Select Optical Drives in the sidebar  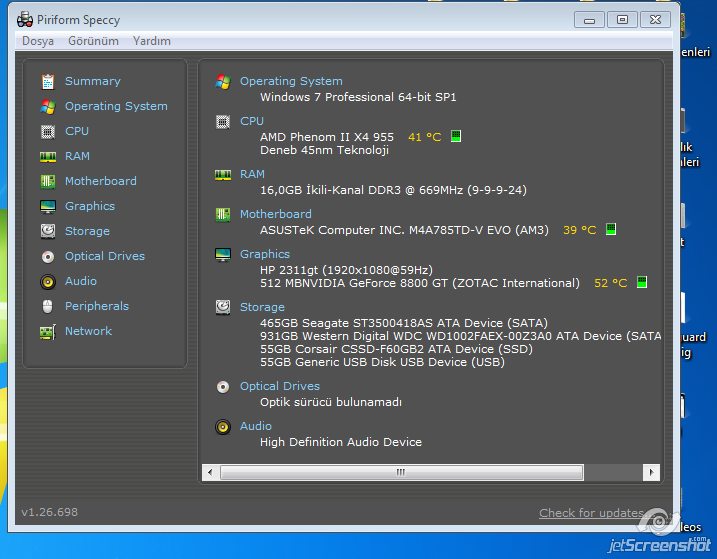click(105, 257)
